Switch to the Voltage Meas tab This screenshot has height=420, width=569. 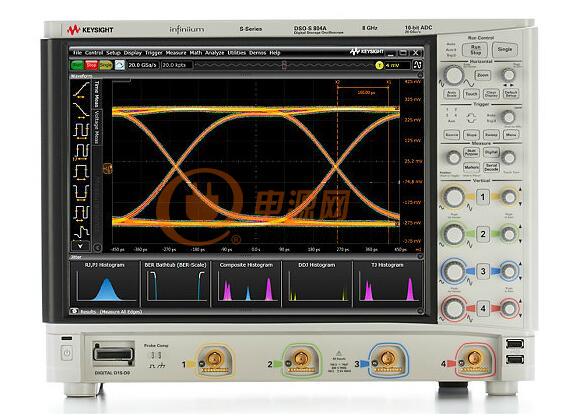tap(97, 127)
